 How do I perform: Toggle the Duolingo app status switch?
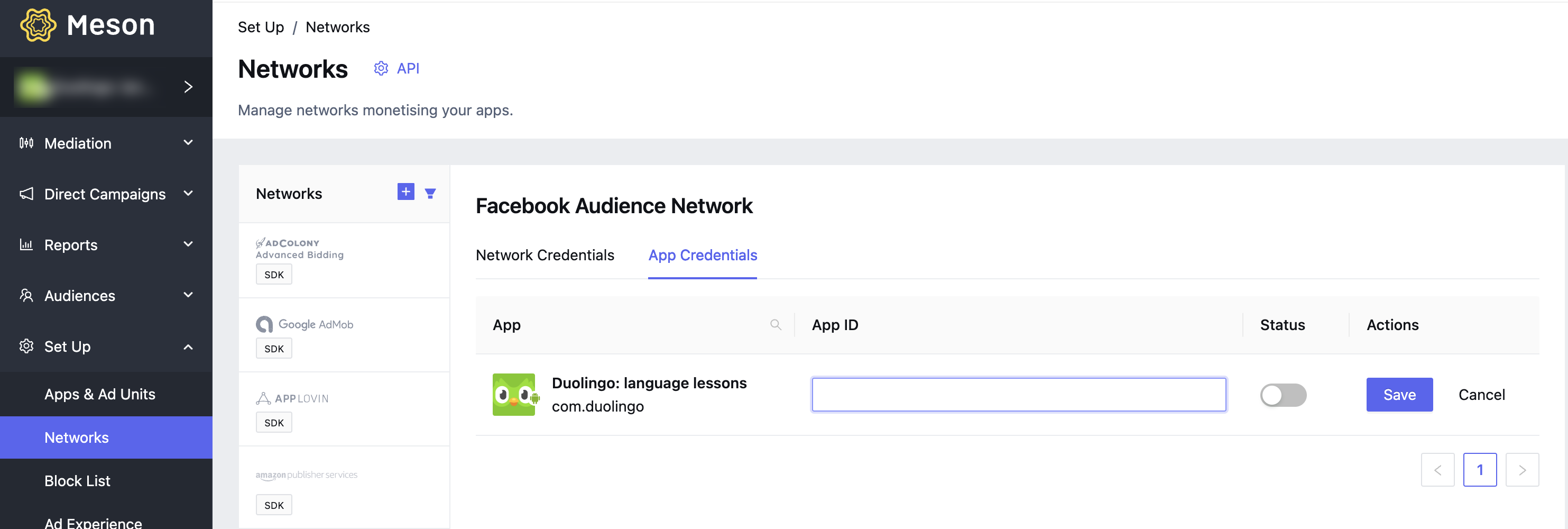click(1283, 395)
